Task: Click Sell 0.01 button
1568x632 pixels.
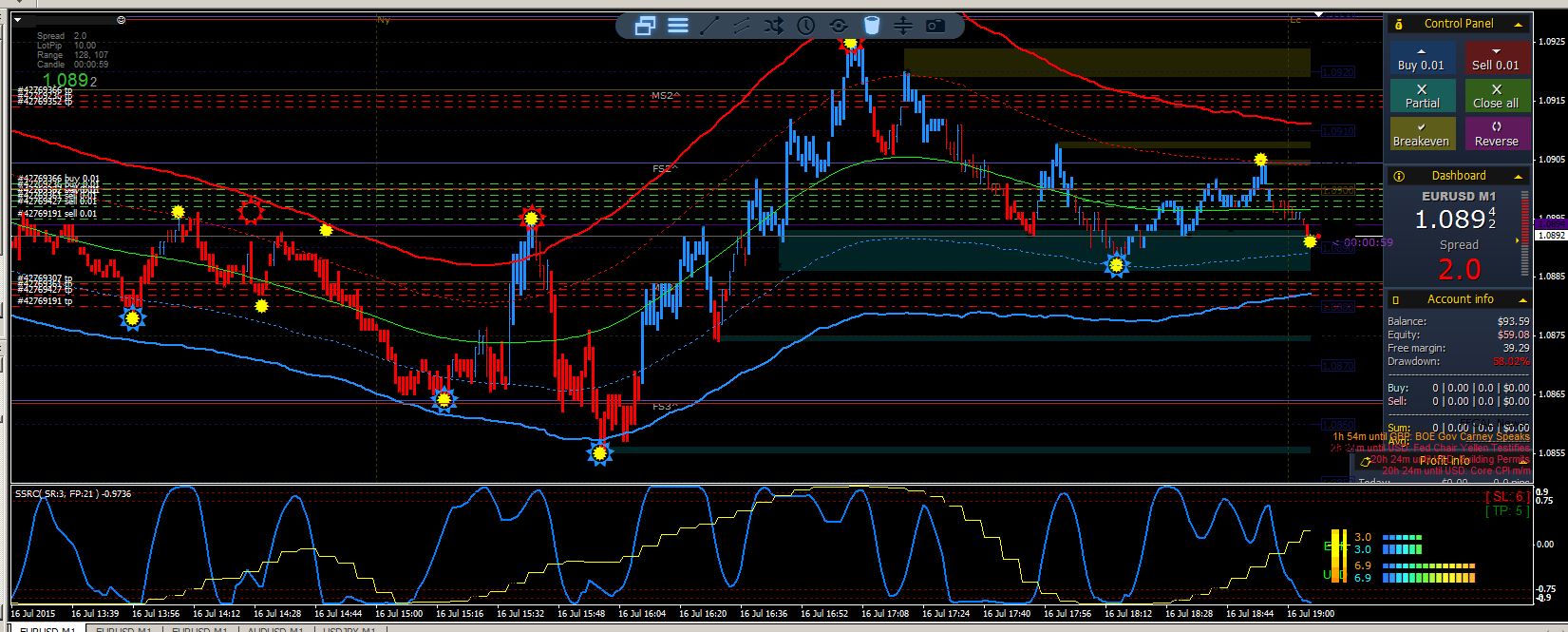Action: pyautogui.click(x=1497, y=58)
